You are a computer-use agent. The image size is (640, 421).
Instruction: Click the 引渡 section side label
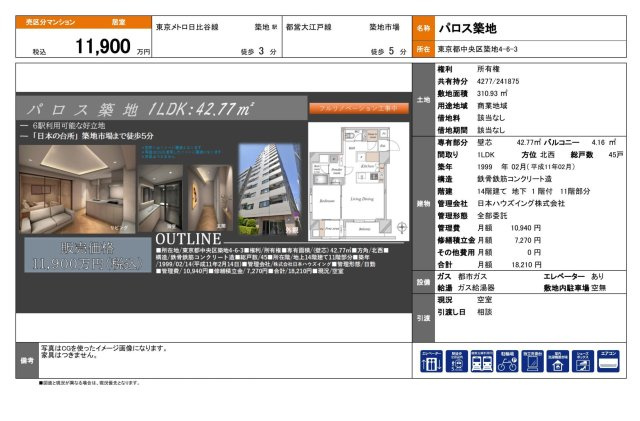tap(423, 318)
